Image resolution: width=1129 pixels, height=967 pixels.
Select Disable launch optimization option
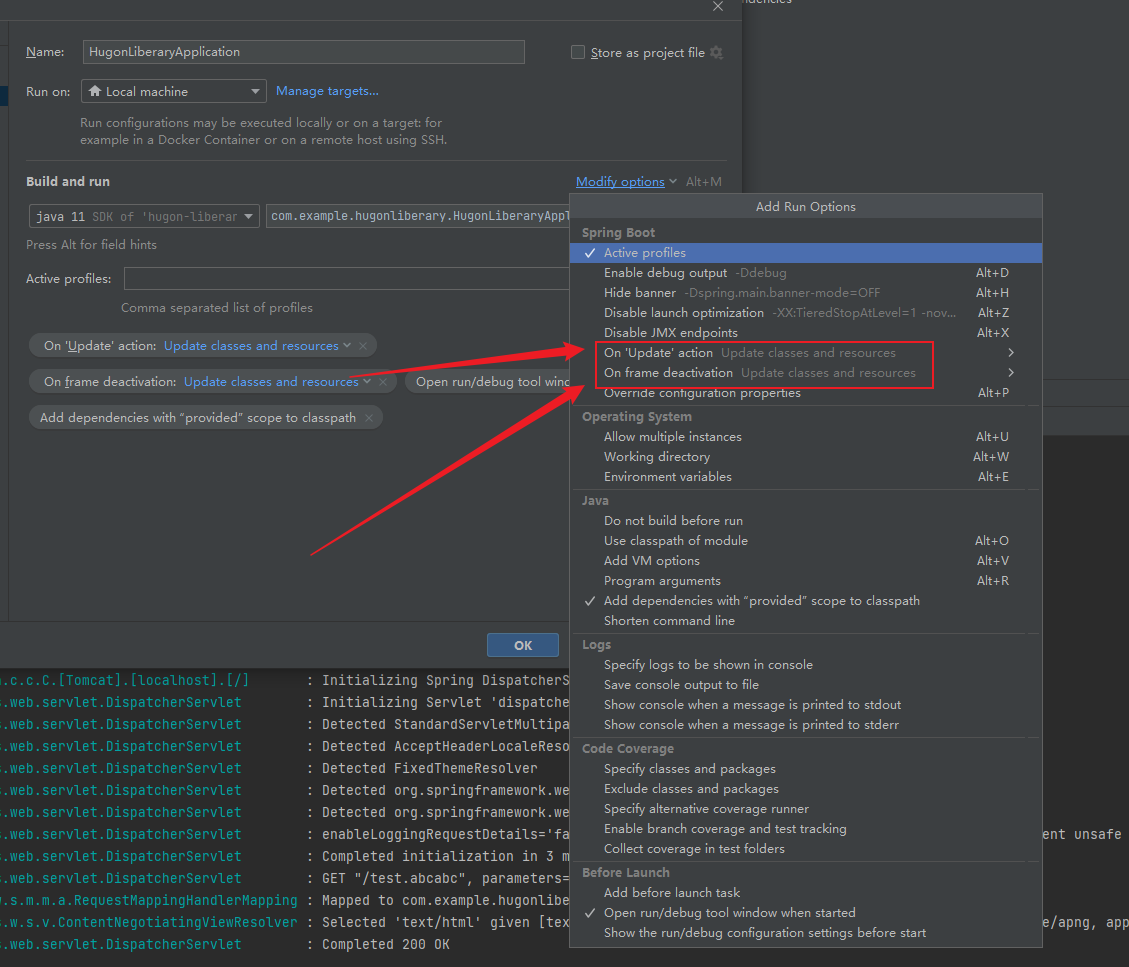806,312
